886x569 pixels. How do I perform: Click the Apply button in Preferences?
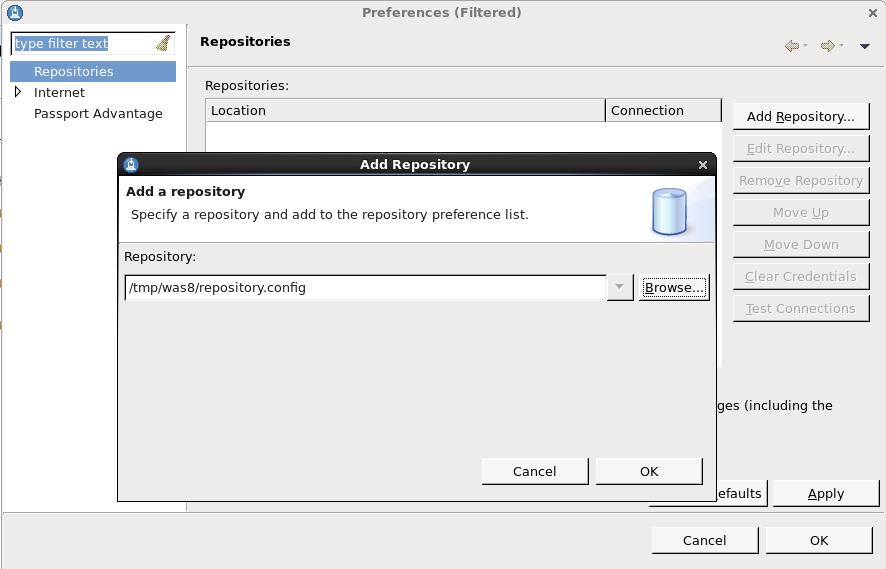pyautogui.click(x=826, y=494)
